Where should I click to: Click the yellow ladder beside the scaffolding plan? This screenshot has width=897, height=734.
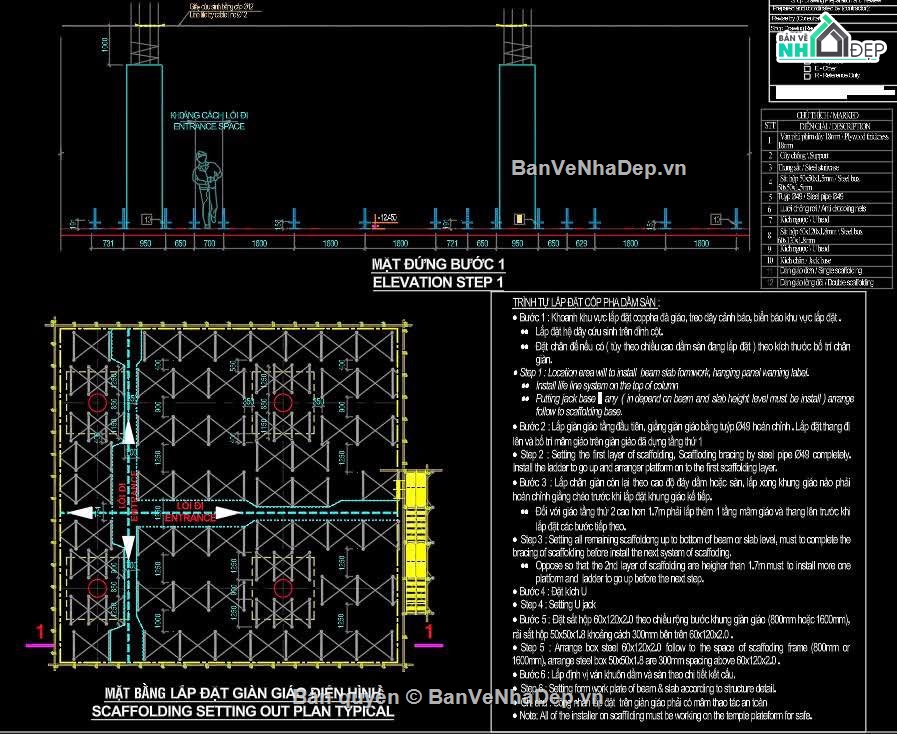(x=416, y=542)
